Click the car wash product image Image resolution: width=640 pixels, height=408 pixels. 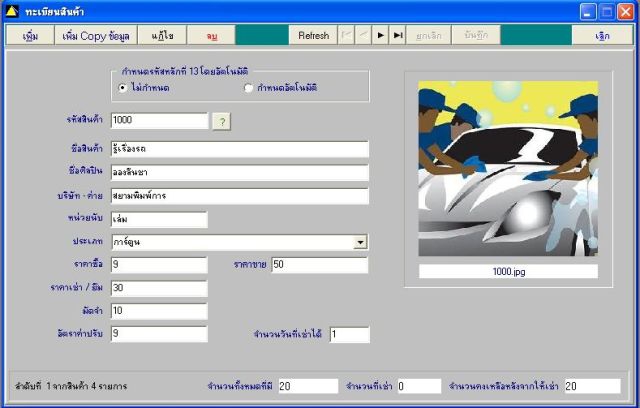(508, 169)
